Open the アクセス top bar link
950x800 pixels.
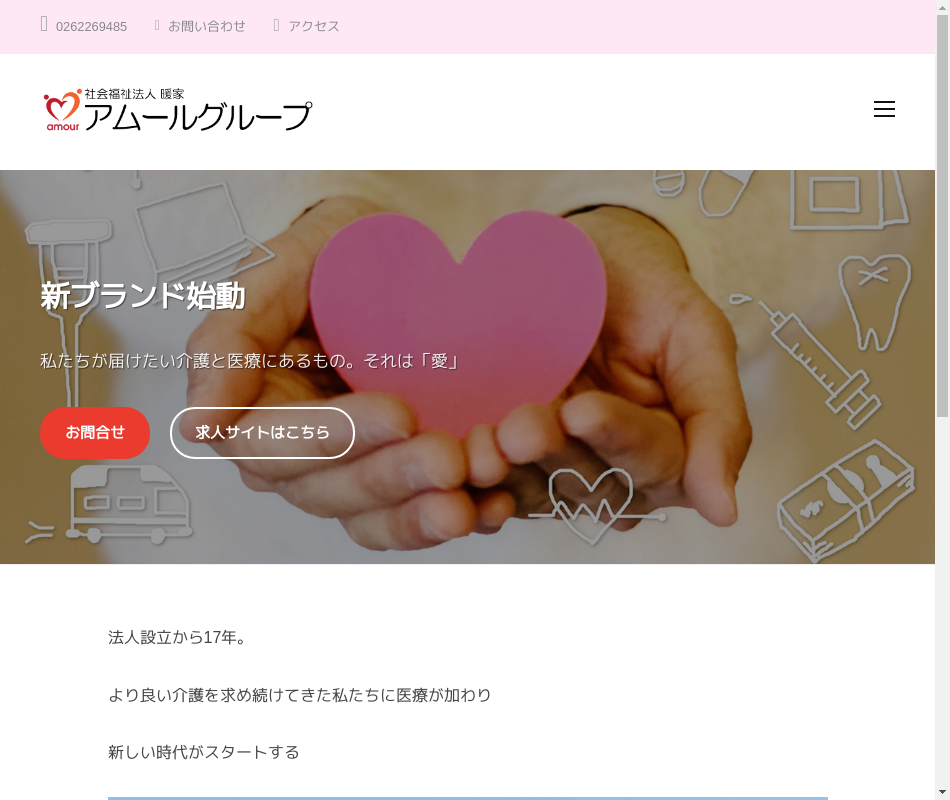tap(314, 26)
